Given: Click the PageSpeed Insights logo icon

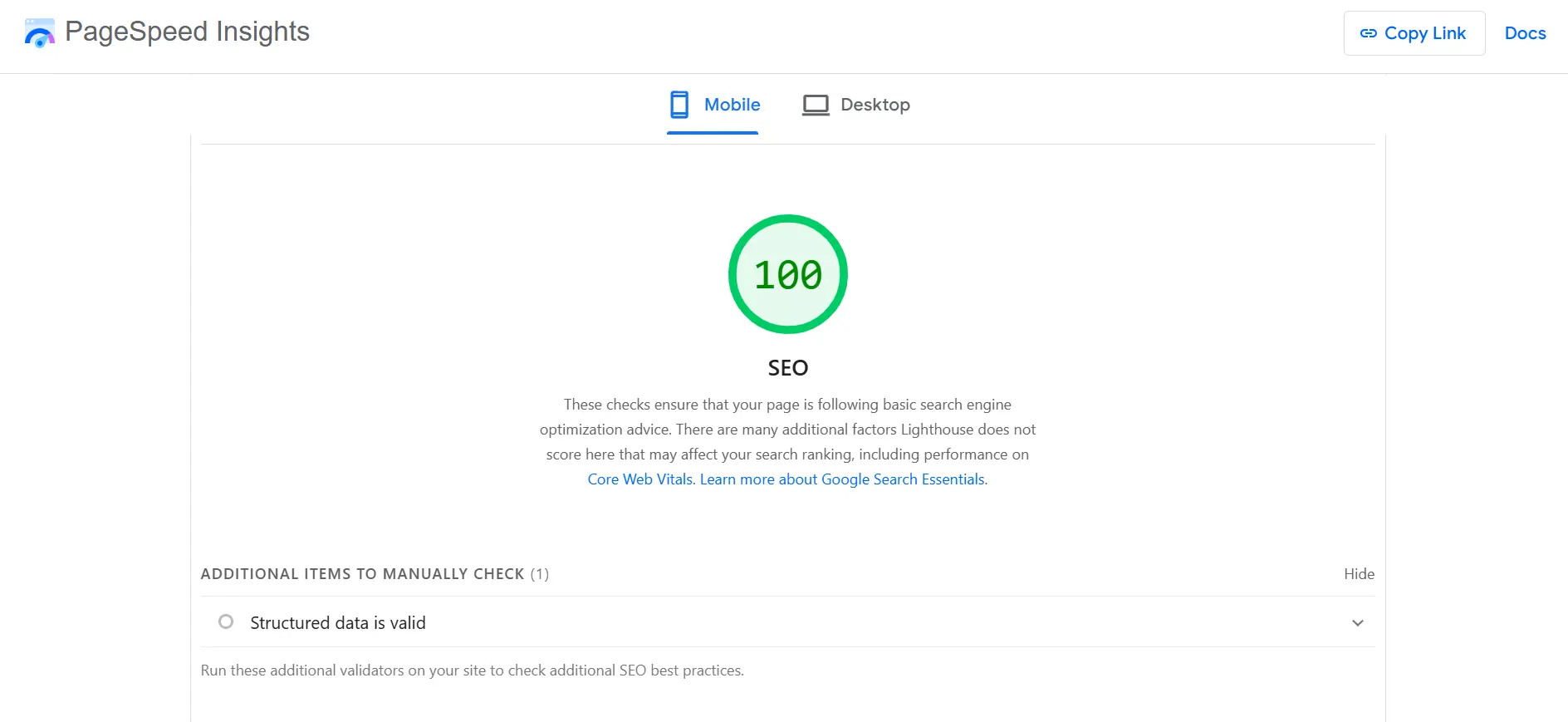Looking at the screenshot, I should [x=39, y=33].
